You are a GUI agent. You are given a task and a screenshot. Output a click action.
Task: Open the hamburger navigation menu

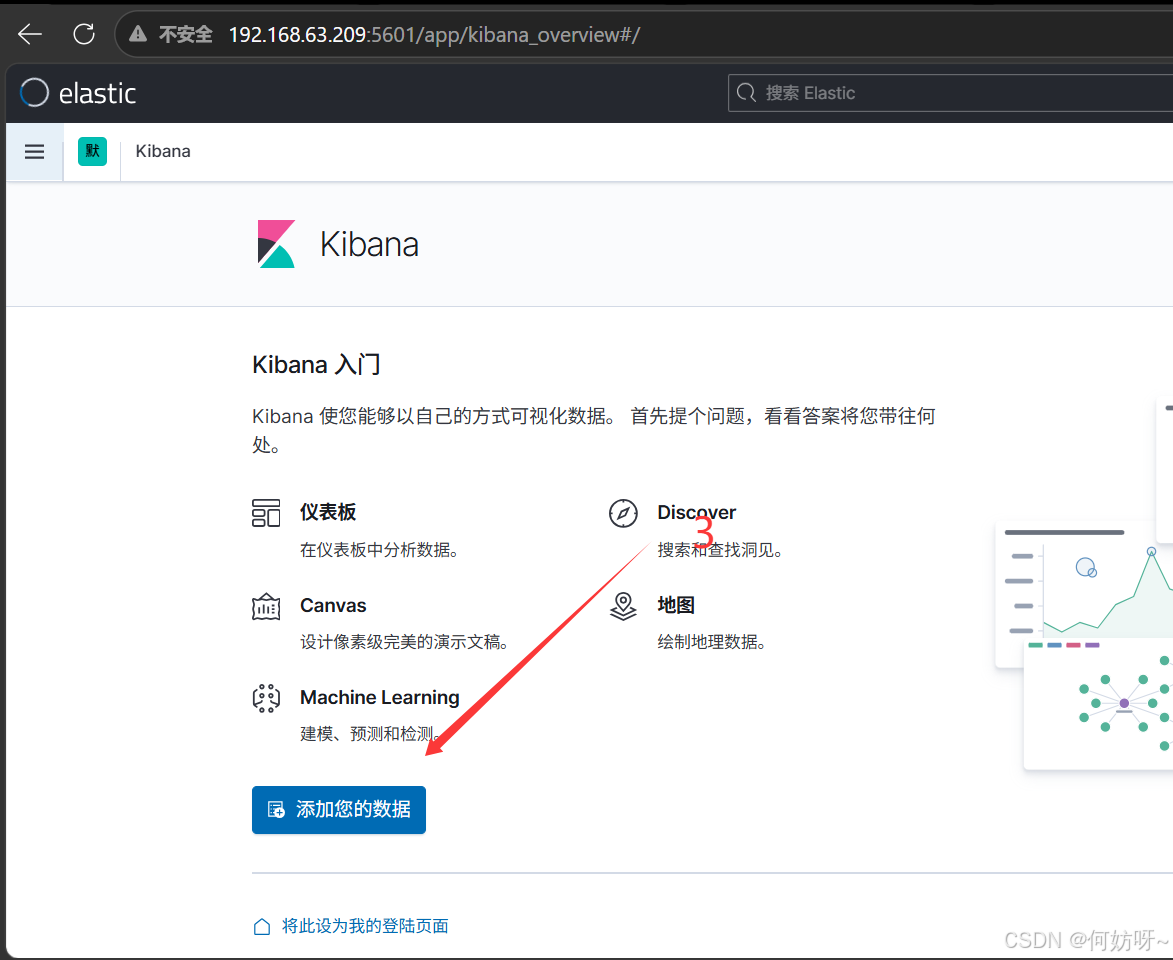tap(34, 152)
